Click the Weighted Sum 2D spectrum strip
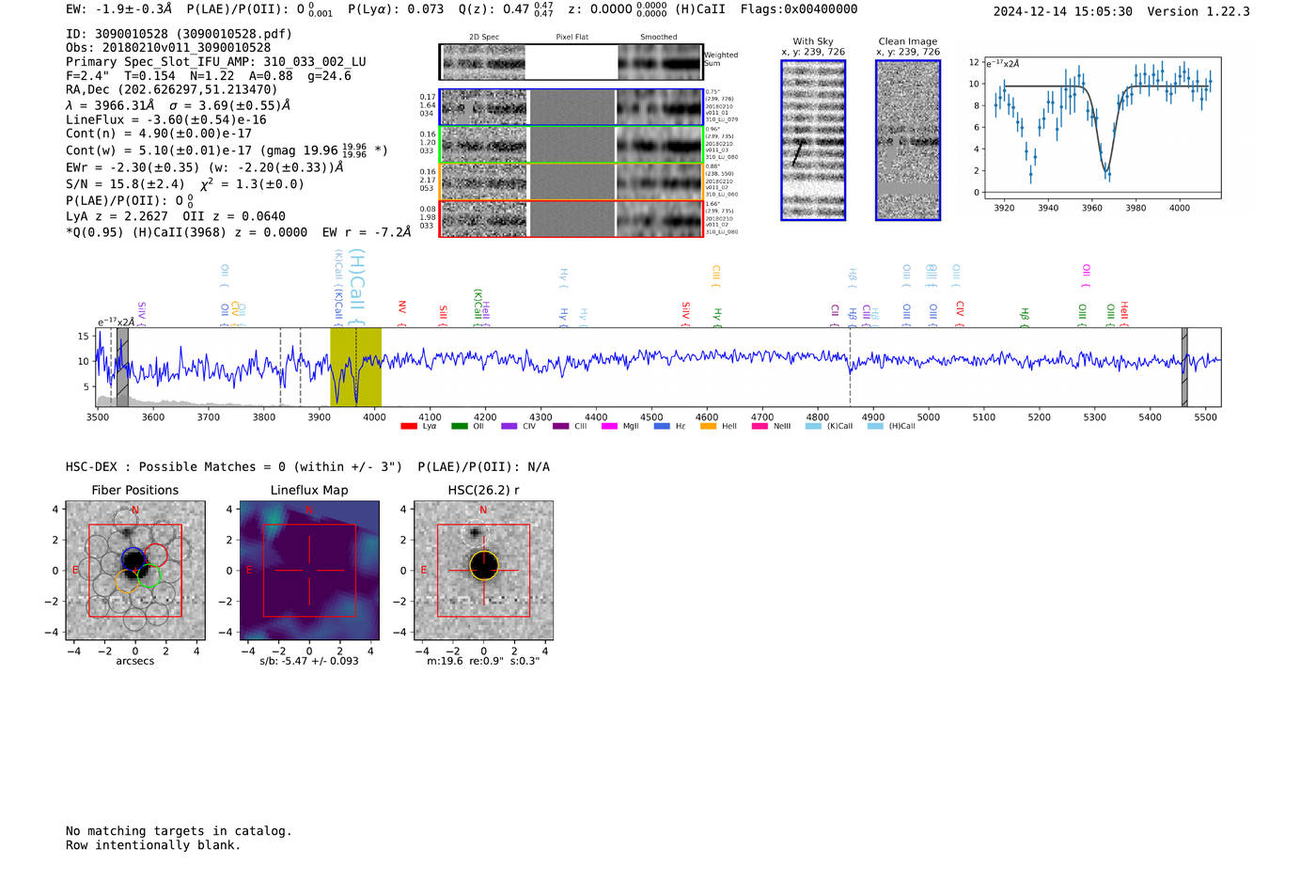The width and height of the screenshot is (1316, 896). pos(571,62)
